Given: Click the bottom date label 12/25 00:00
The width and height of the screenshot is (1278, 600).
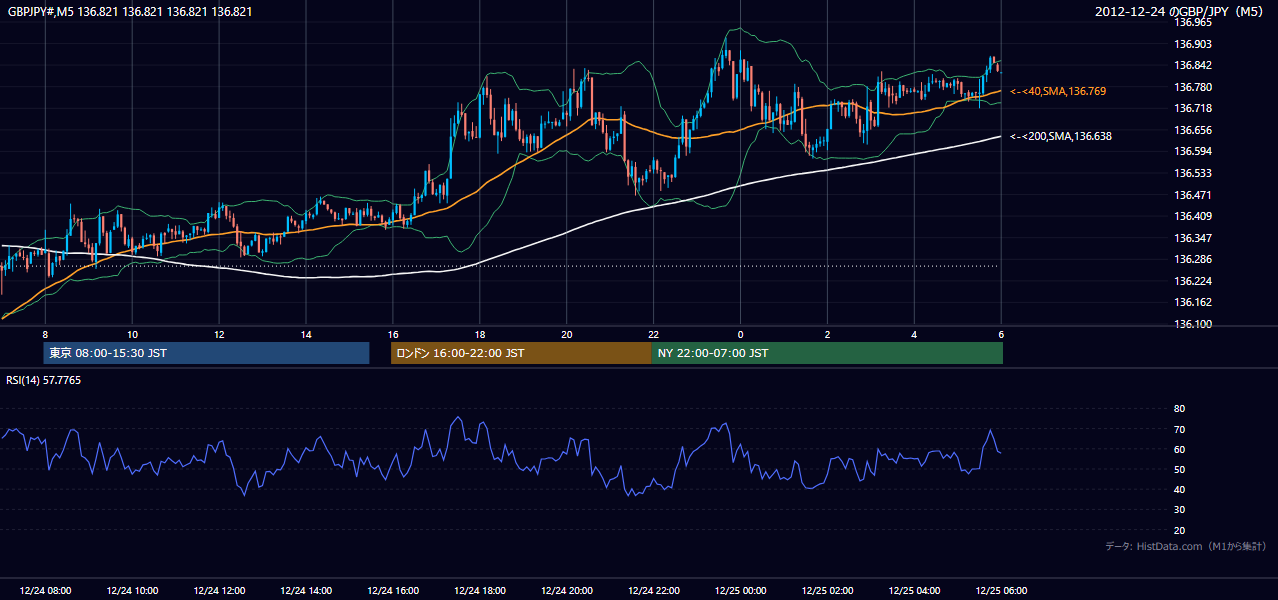Looking at the screenshot, I should click(741, 591).
